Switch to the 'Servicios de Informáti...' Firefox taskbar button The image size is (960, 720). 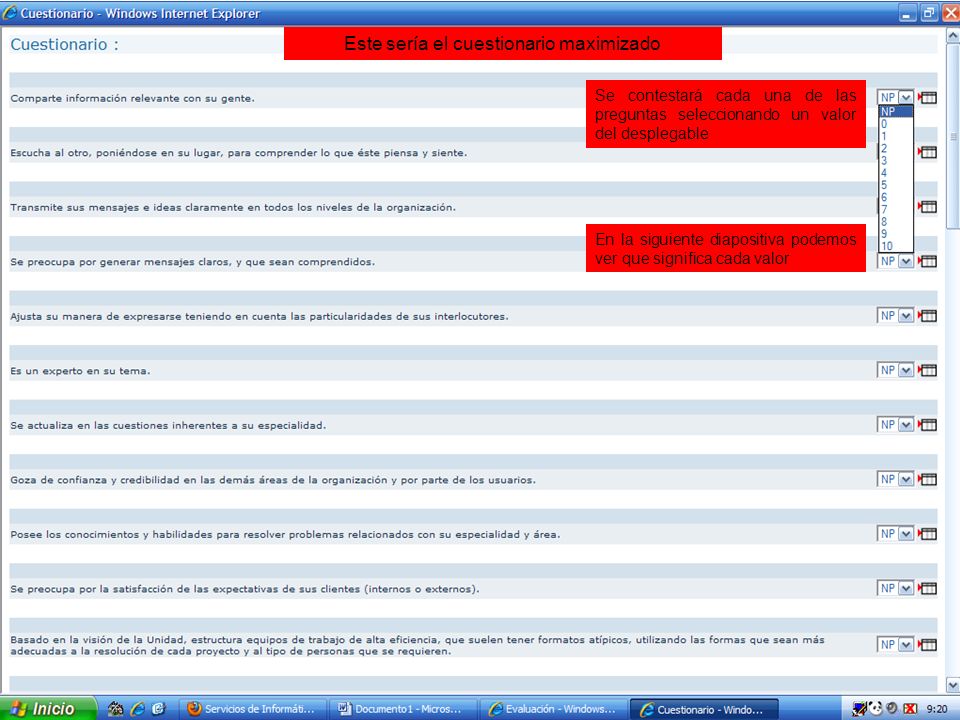[253, 709]
